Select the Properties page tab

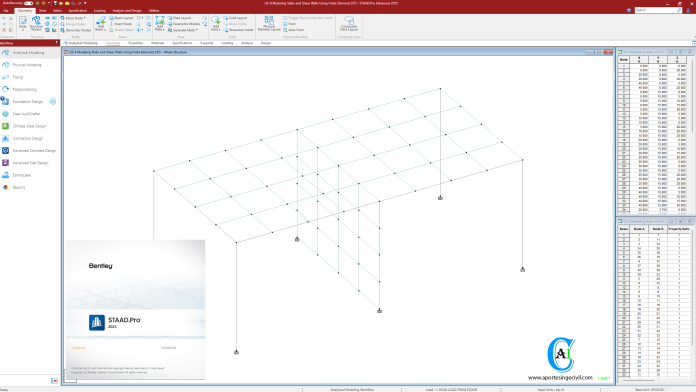pos(136,43)
